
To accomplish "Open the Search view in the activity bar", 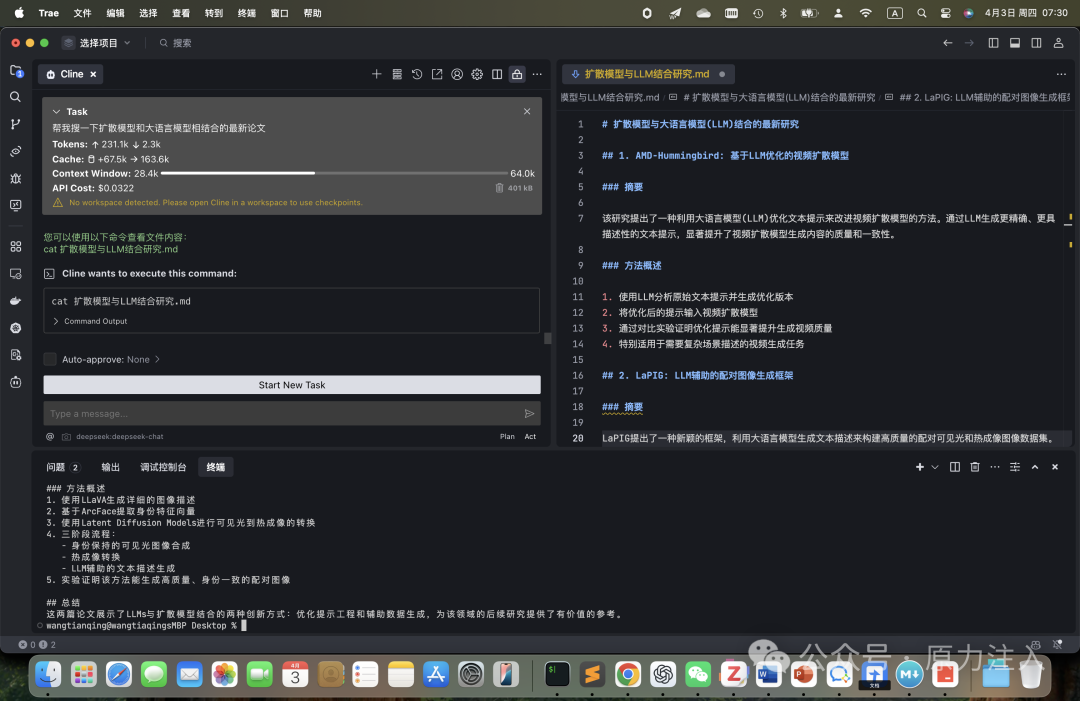I will 15,97.
